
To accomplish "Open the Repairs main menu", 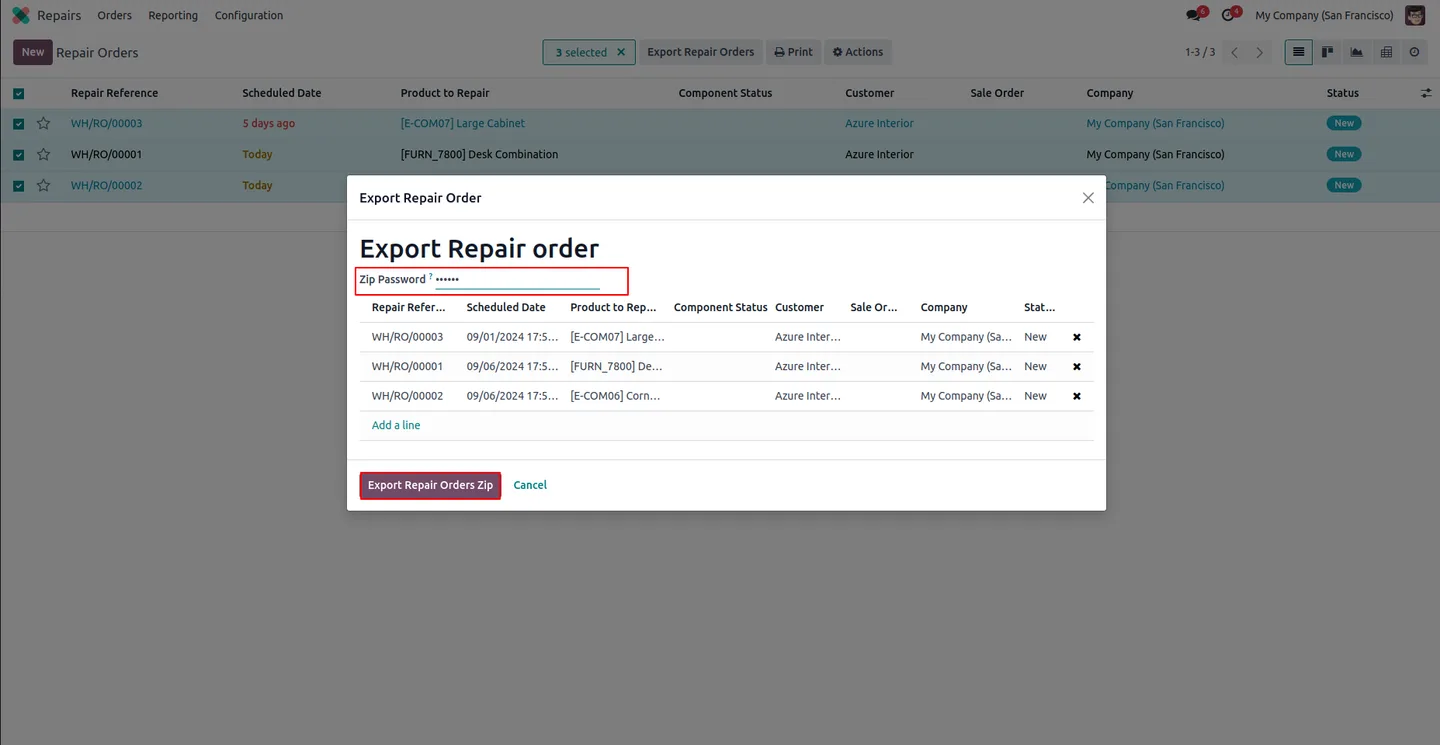I will (x=59, y=15).
